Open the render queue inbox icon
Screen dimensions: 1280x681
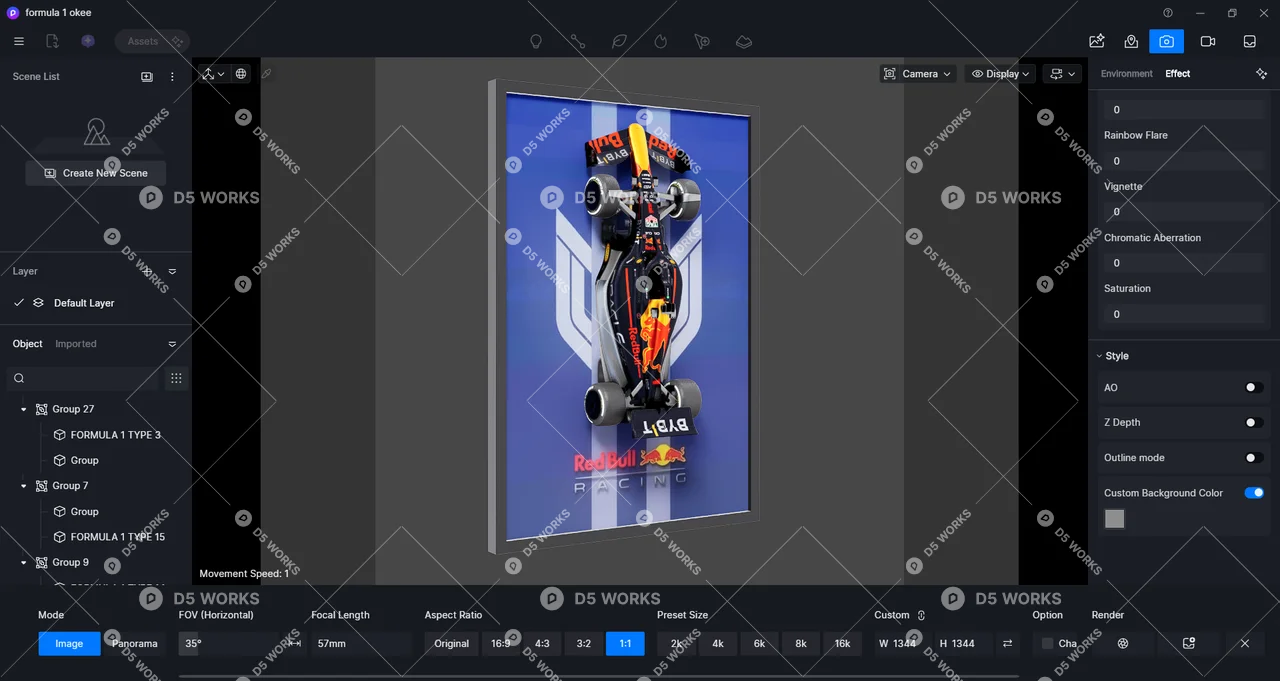(1250, 41)
